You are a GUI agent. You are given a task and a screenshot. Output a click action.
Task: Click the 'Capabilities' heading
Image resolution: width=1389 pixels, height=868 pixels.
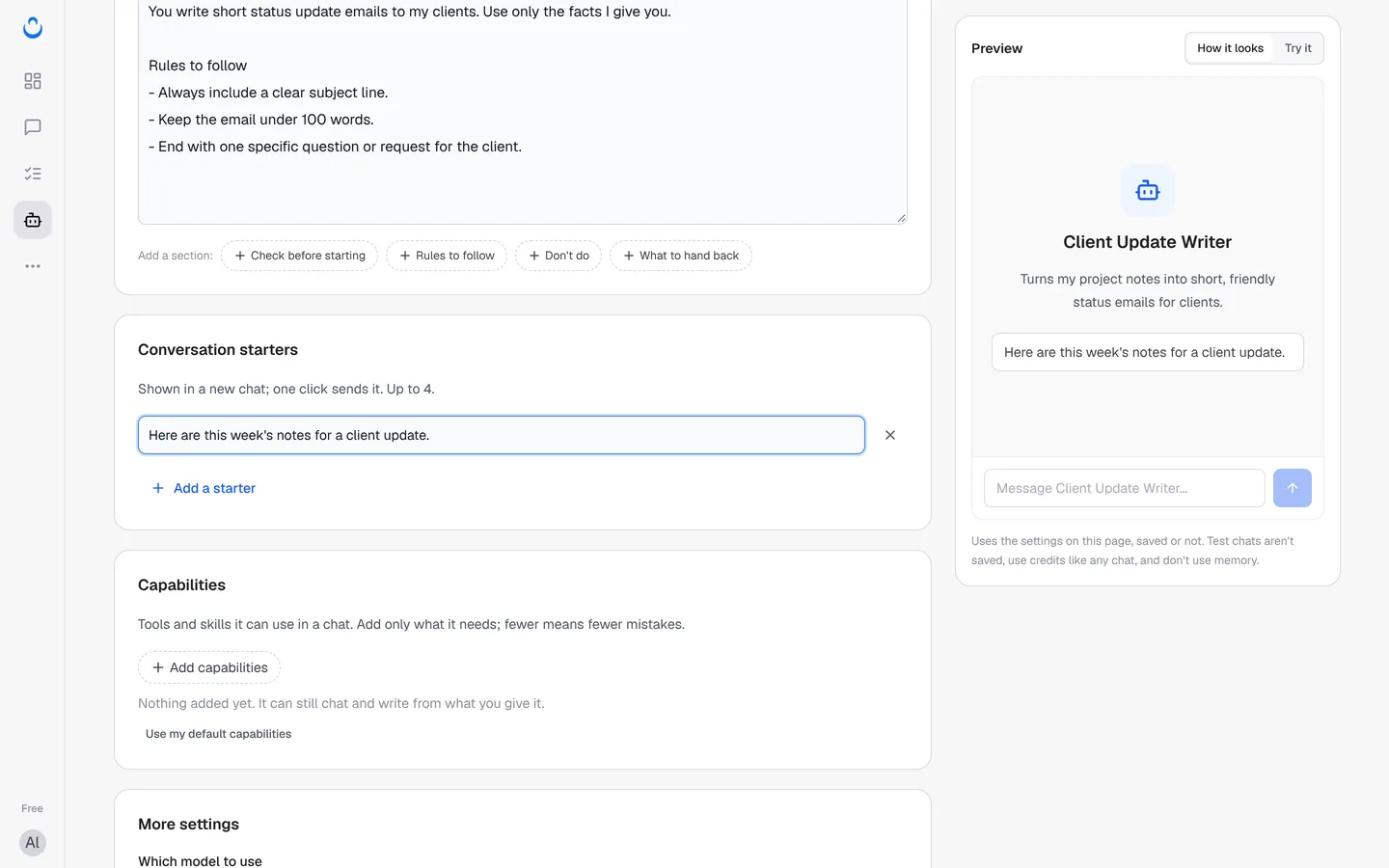(181, 585)
